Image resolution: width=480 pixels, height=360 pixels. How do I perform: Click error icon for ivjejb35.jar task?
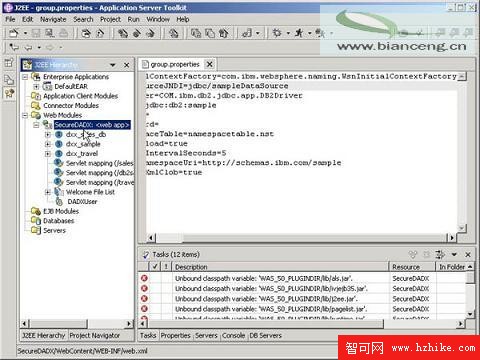point(144,288)
